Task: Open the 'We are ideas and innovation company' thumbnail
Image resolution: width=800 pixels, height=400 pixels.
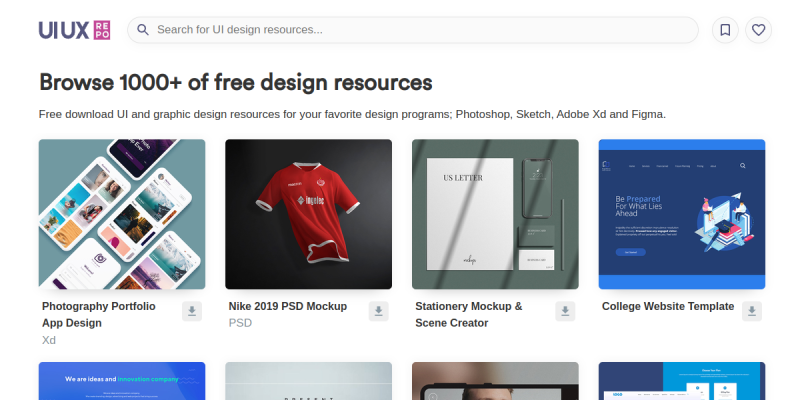Action: coord(122,381)
